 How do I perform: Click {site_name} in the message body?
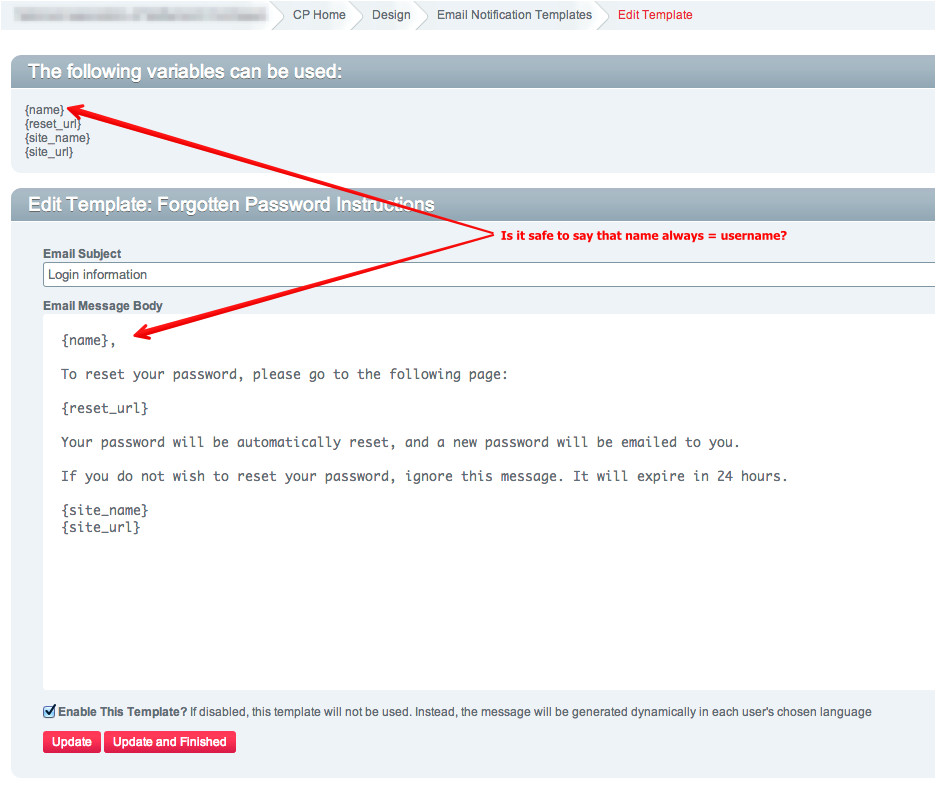tap(104, 510)
